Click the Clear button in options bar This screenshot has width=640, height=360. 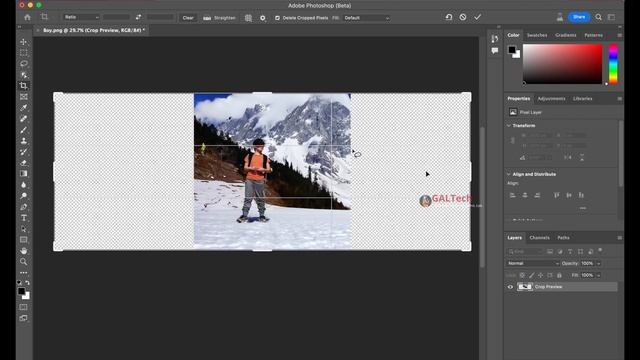pos(188,18)
